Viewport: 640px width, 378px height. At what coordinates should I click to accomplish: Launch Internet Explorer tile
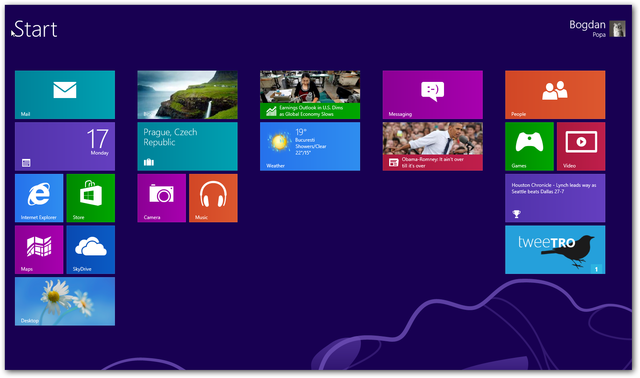click(x=39, y=198)
